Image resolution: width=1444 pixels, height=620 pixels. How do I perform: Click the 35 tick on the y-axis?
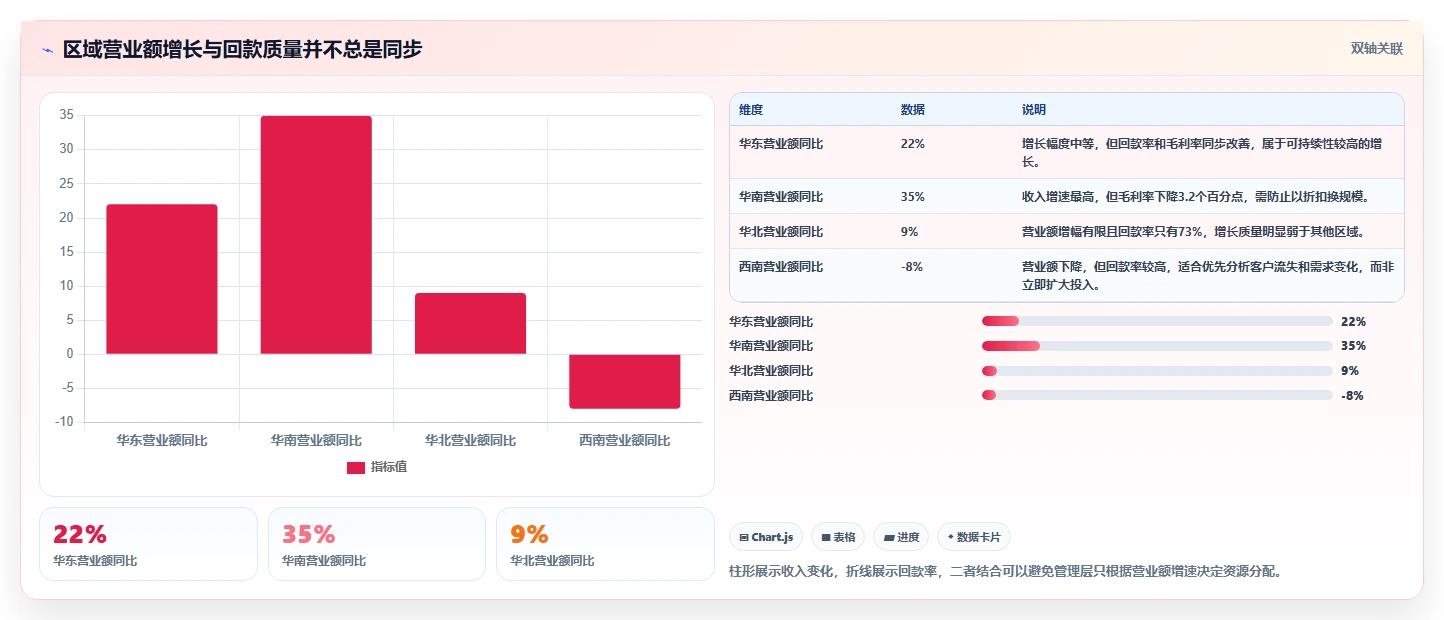coord(67,115)
